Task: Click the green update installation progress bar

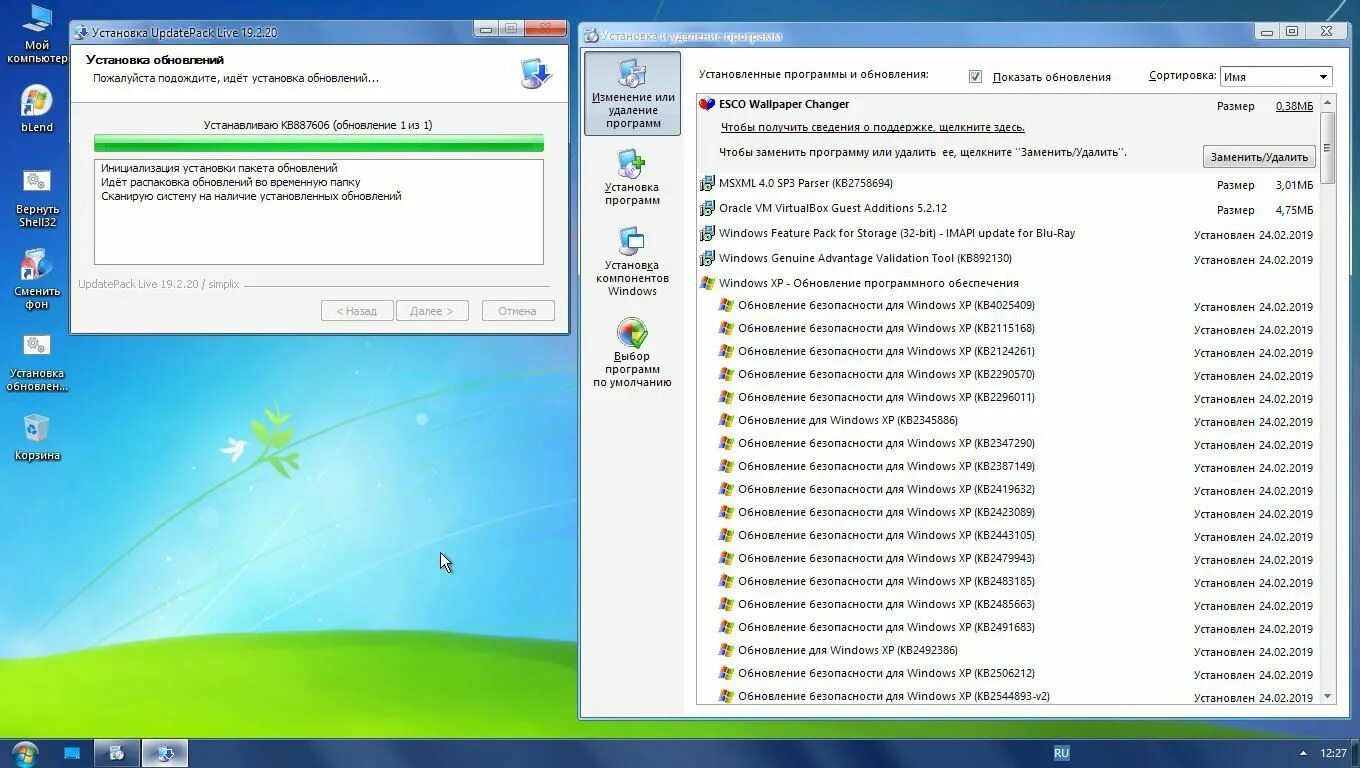Action: coord(319,143)
